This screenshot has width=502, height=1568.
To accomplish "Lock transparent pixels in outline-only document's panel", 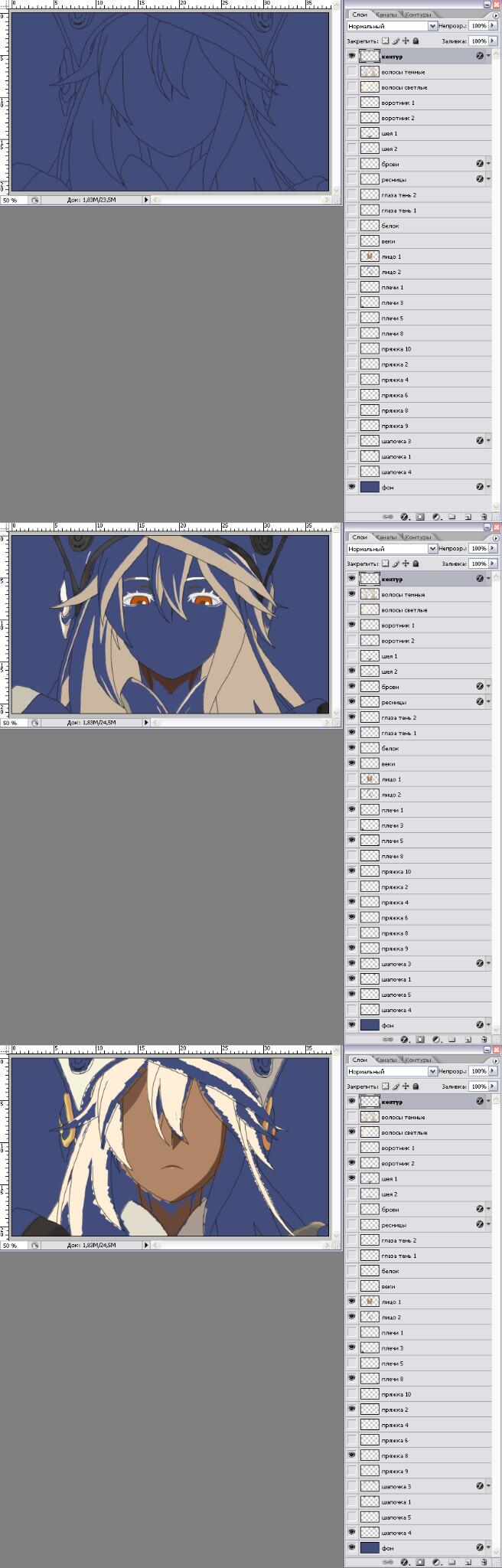I will pyautogui.click(x=386, y=41).
